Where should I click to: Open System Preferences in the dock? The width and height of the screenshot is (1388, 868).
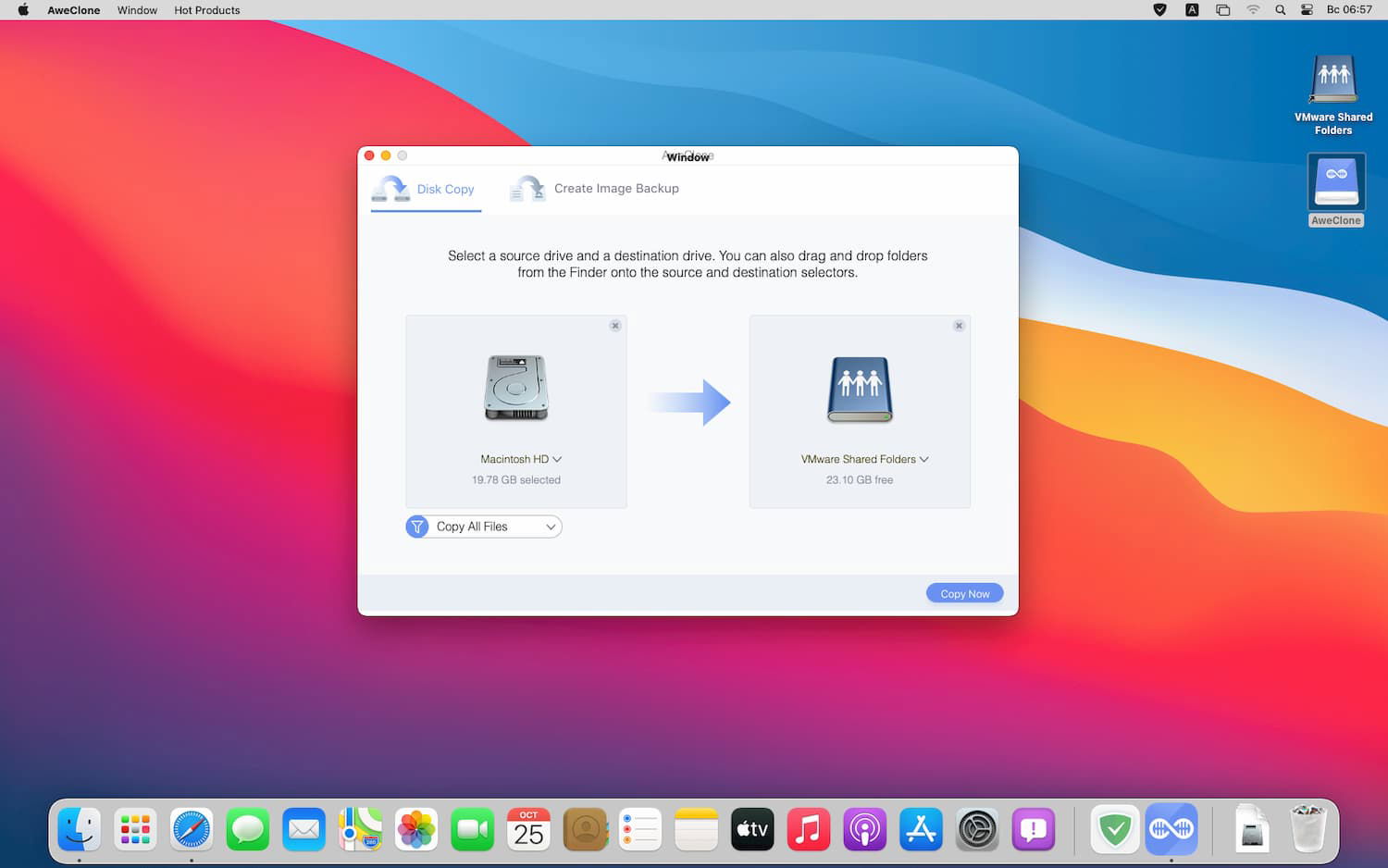(x=977, y=829)
